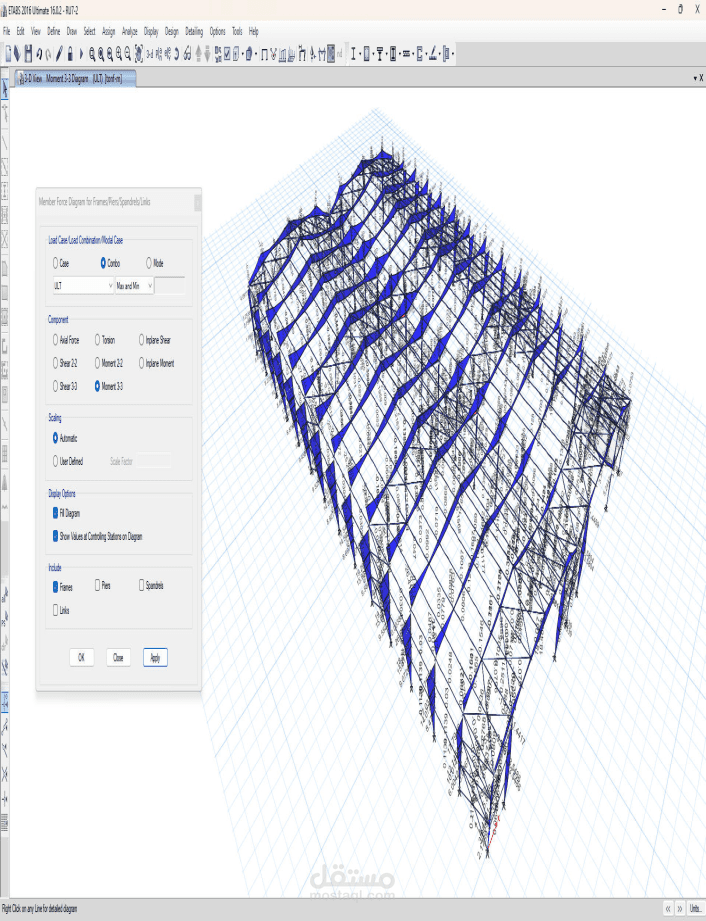Screen dimensions: 706x921
Task: Switch to 3-d view toolbar icon
Action: [150, 54]
